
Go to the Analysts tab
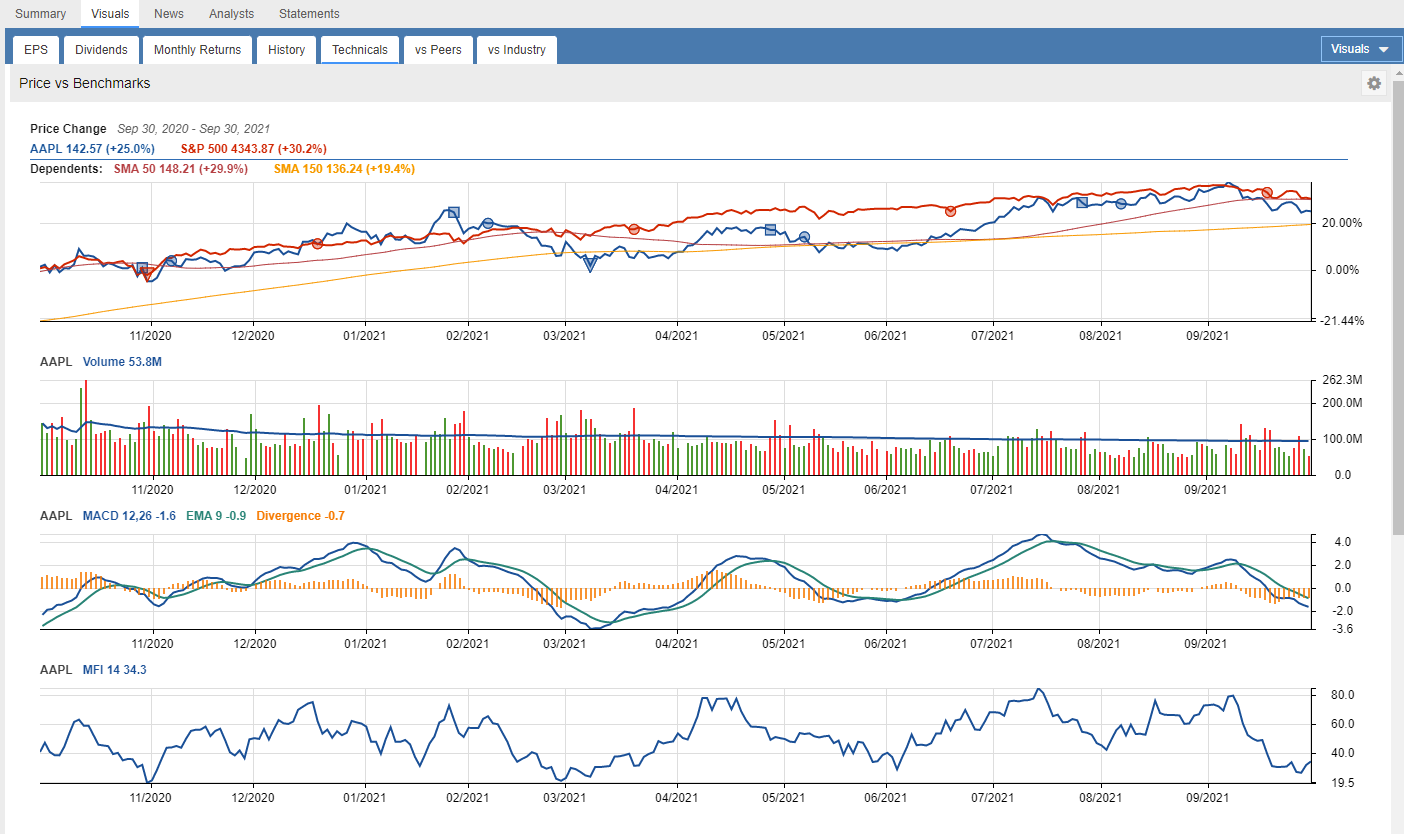[231, 14]
